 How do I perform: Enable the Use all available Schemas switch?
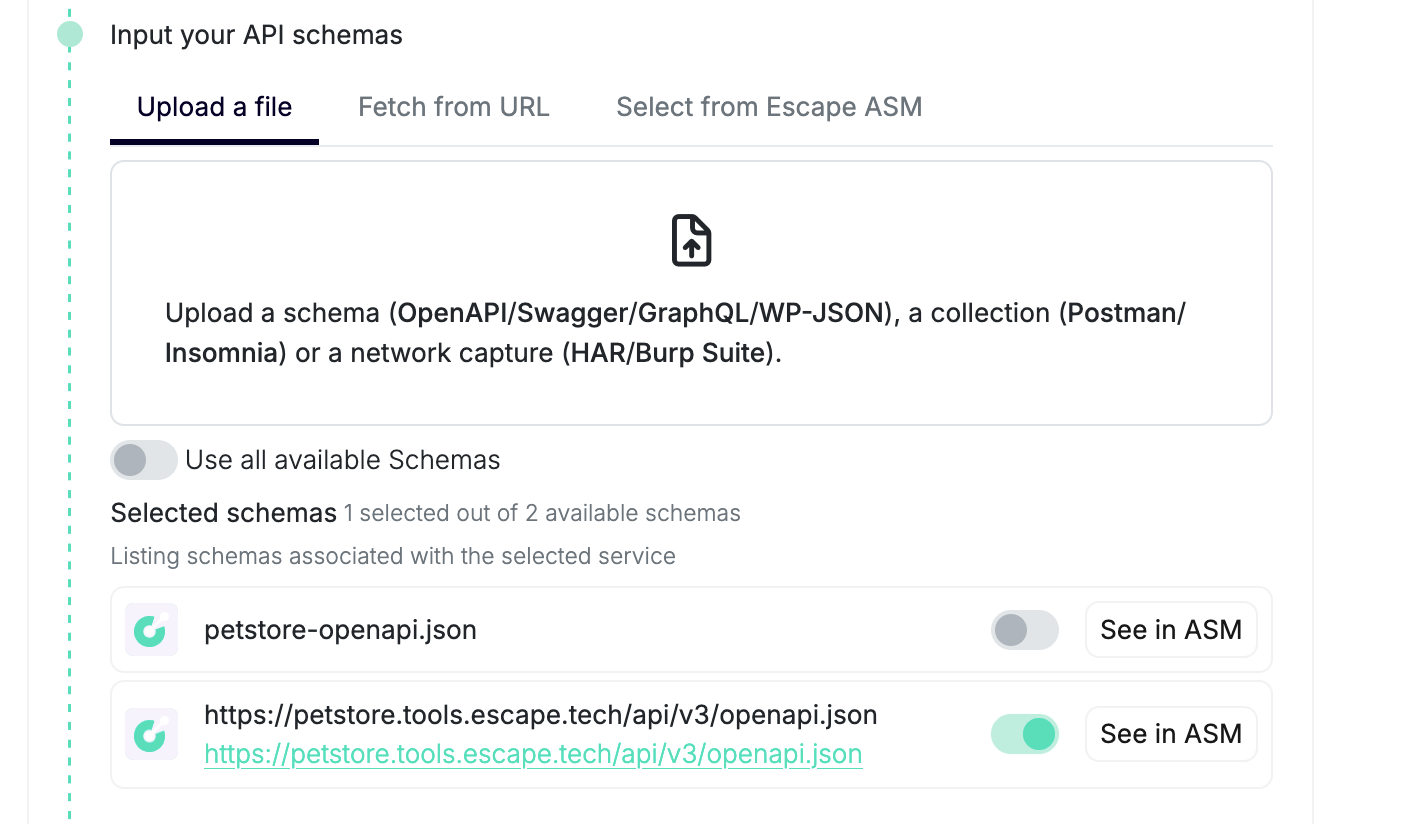(x=143, y=460)
